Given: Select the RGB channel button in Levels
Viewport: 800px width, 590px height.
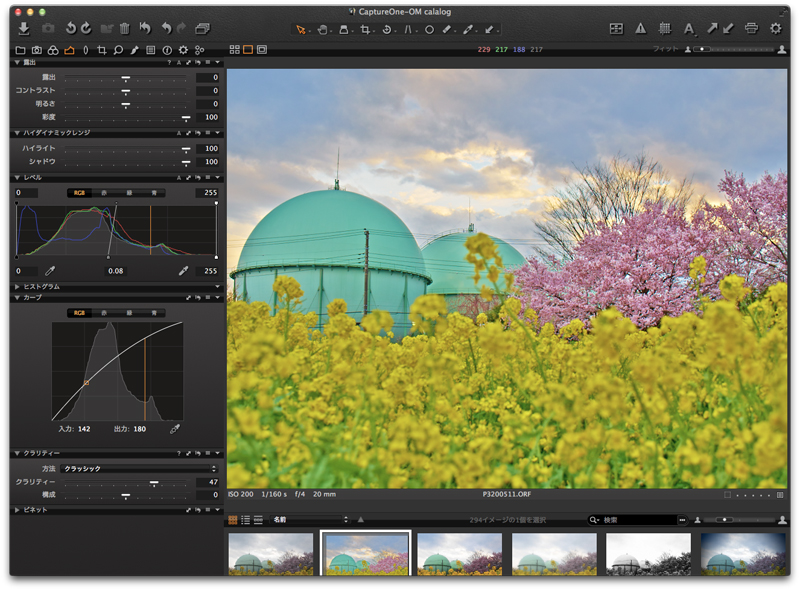Looking at the screenshot, I should click(80, 192).
